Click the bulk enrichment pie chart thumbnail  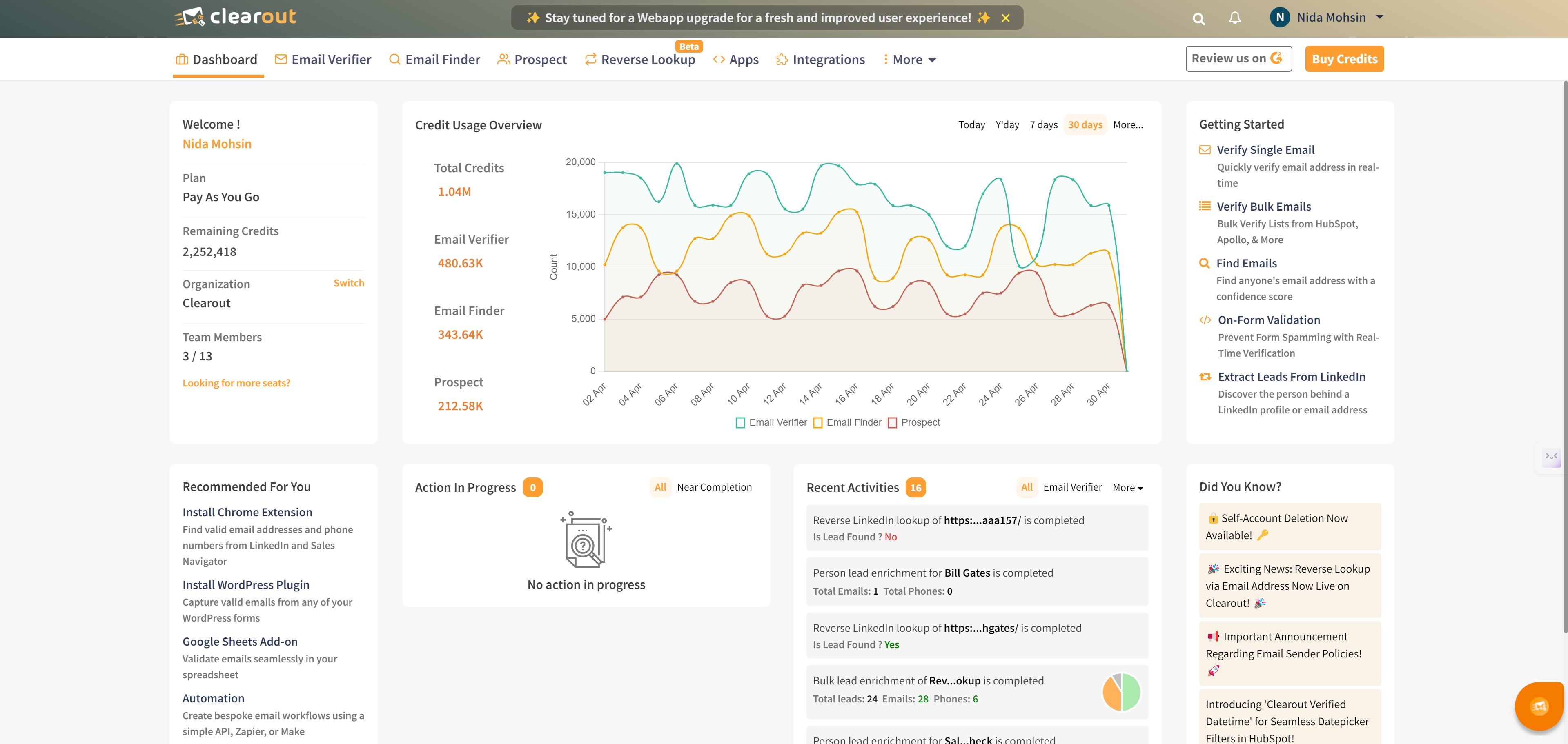coord(1121,692)
